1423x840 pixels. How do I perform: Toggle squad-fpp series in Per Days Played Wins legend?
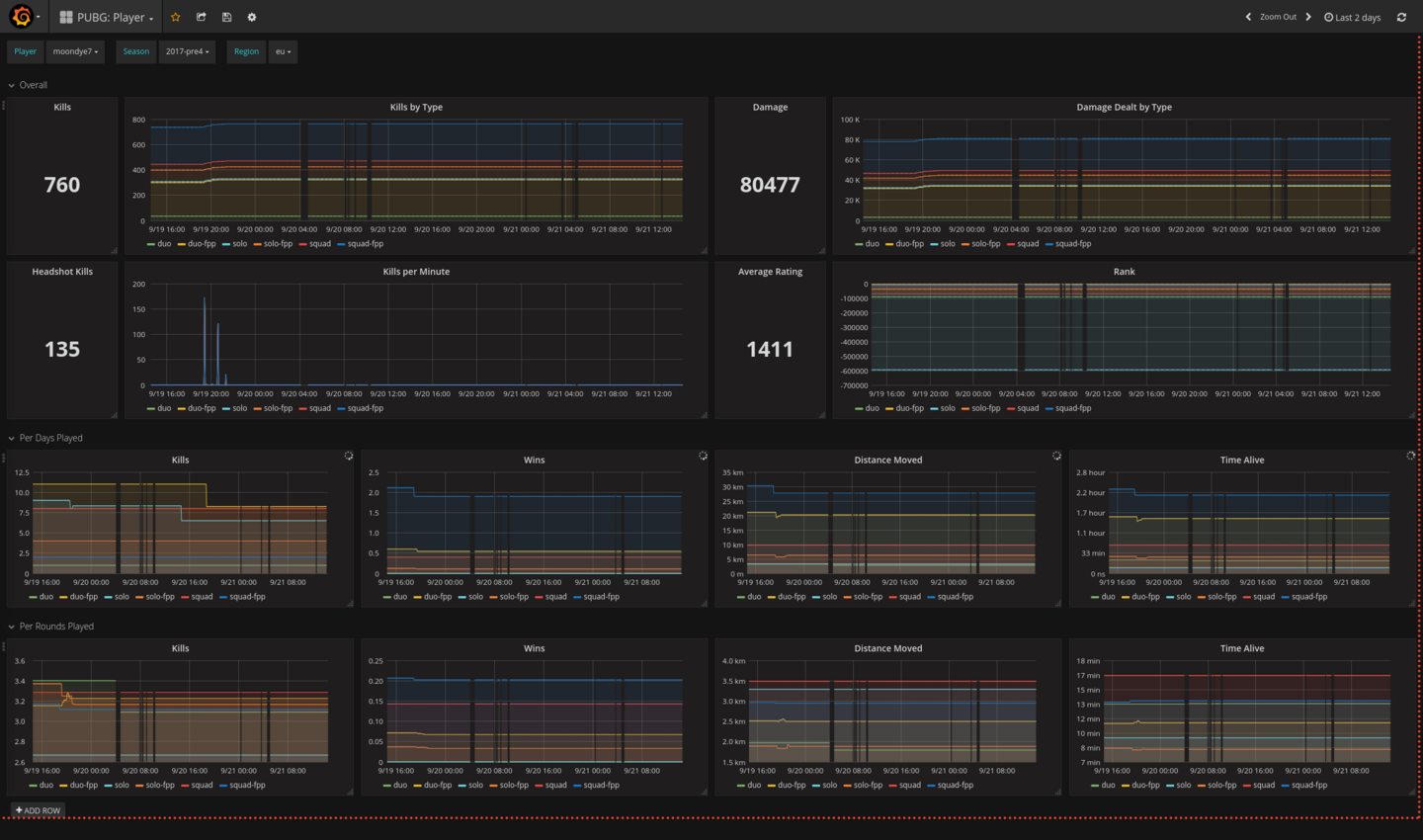pyautogui.click(x=602, y=597)
